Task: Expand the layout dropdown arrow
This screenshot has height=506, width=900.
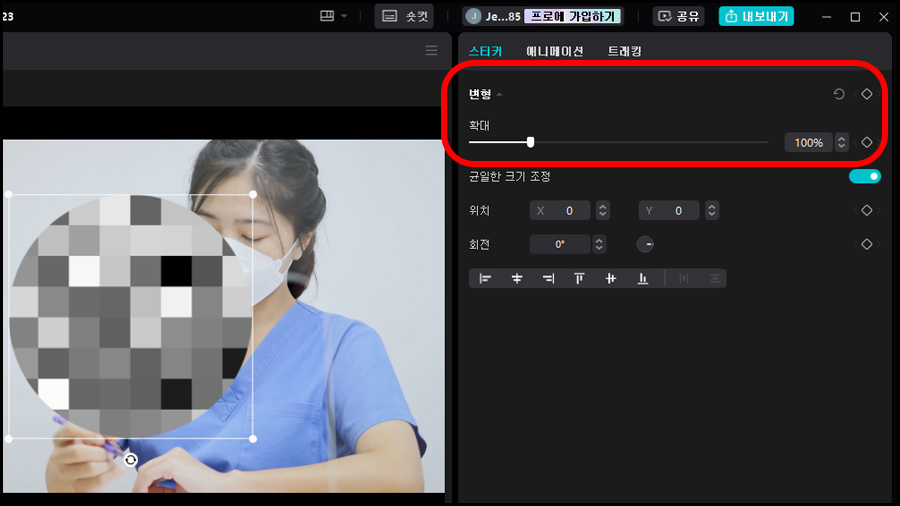Action: pos(344,16)
